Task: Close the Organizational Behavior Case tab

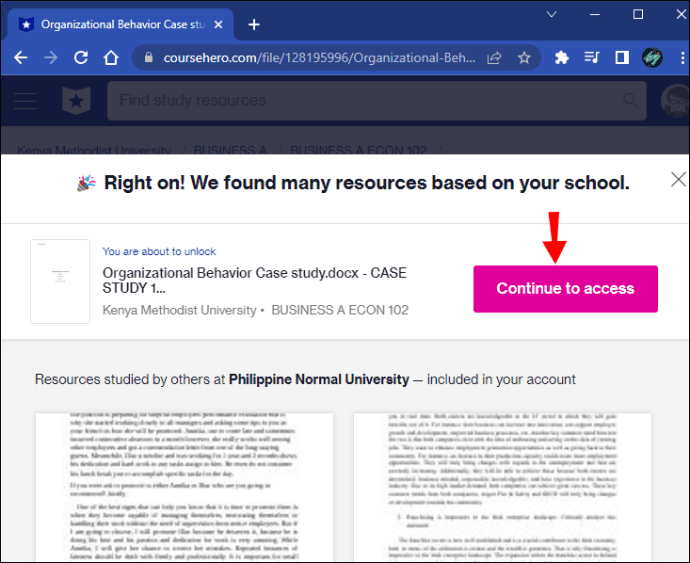Action: [x=218, y=25]
